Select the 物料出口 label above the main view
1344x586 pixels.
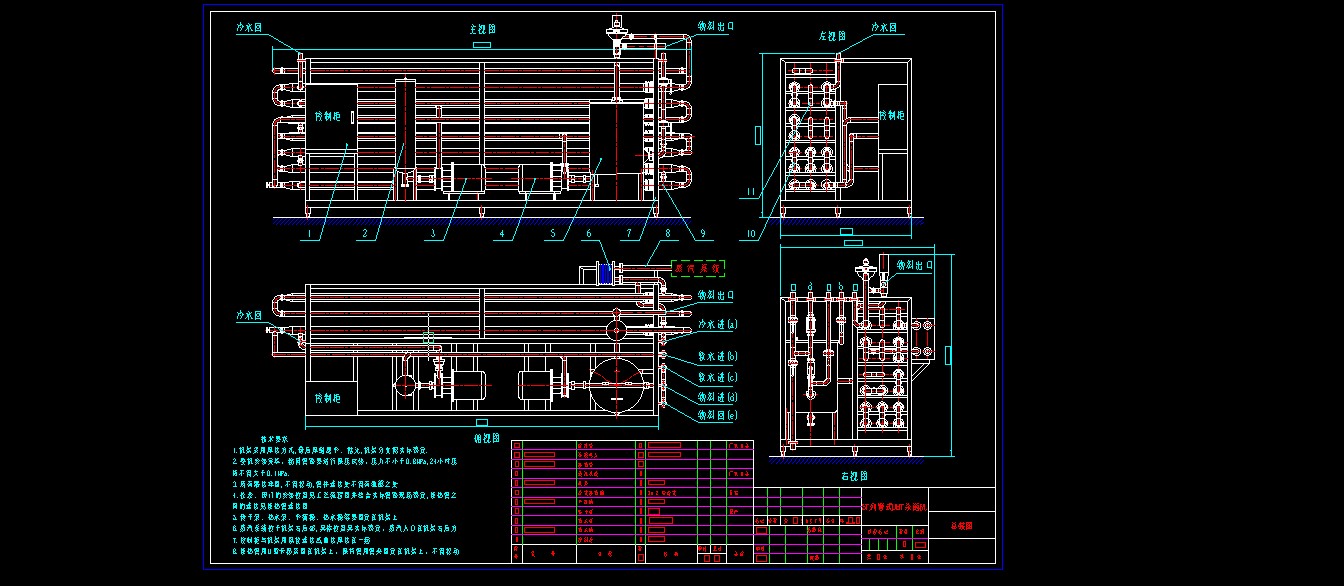tap(716, 28)
